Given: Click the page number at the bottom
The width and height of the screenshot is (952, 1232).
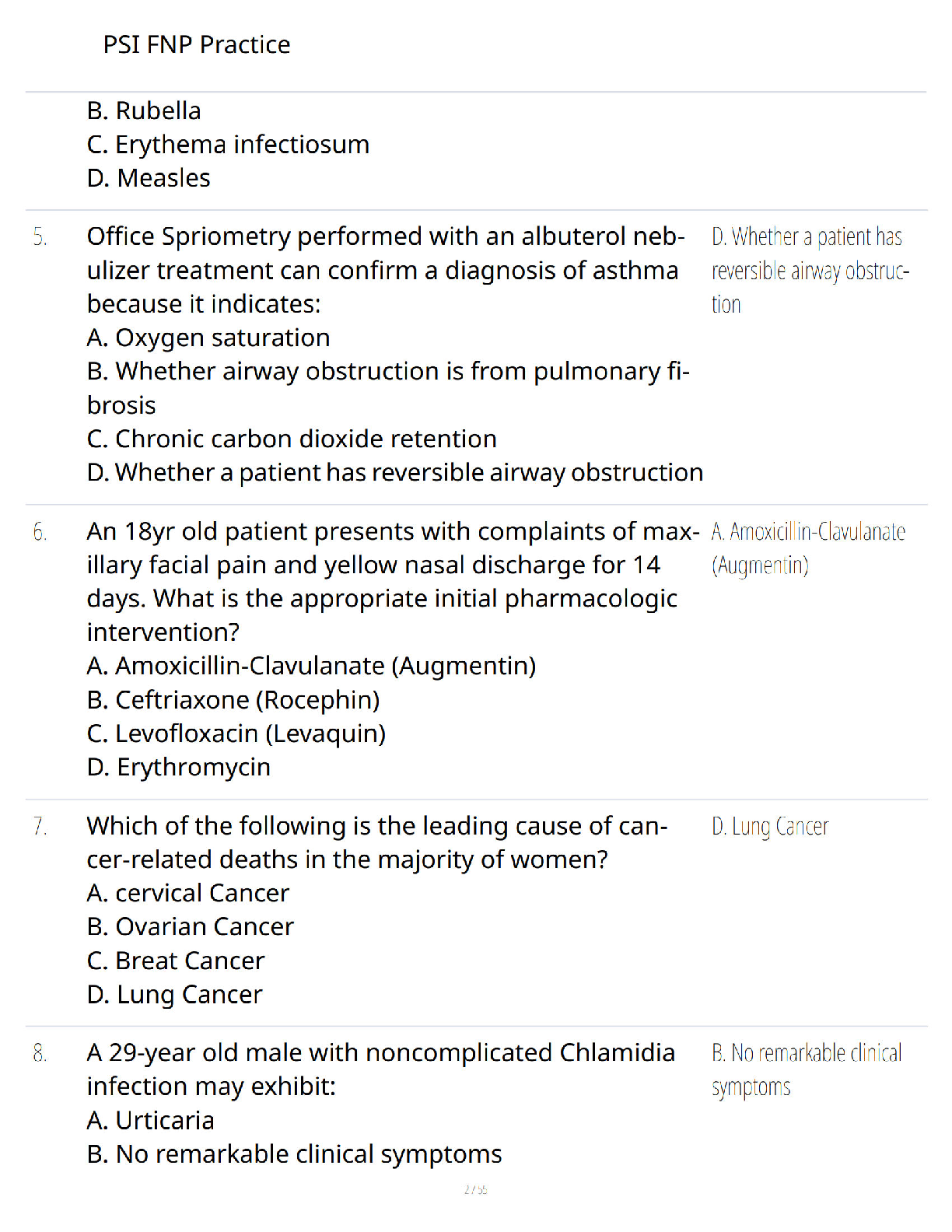Looking at the screenshot, I should coord(476,1189).
